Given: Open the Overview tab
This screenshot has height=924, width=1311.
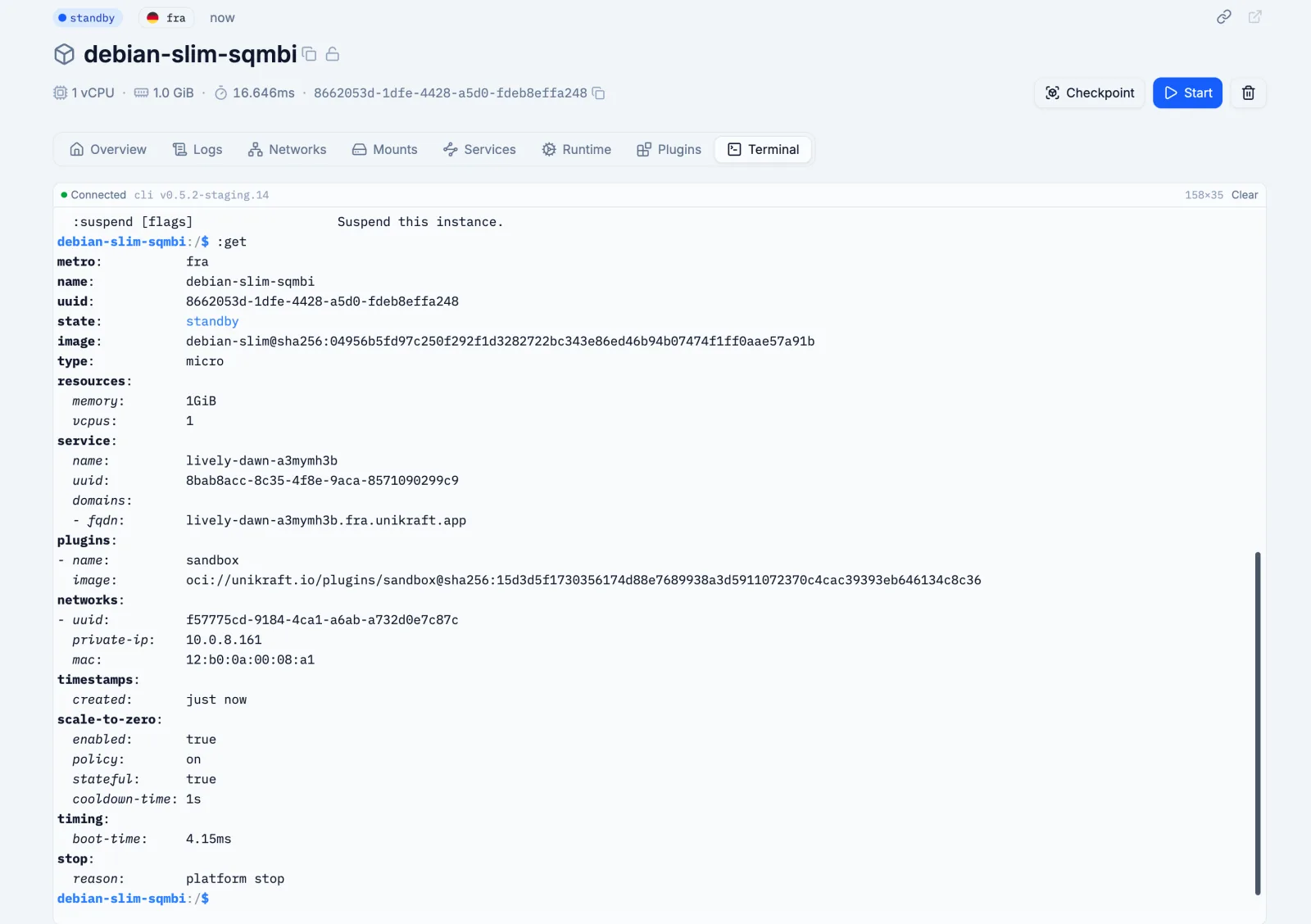Looking at the screenshot, I should tap(108, 149).
